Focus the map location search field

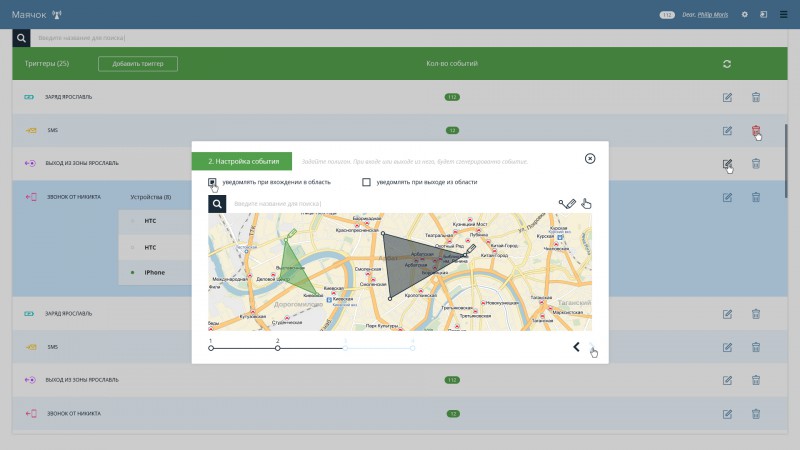[x=390, y=204]
